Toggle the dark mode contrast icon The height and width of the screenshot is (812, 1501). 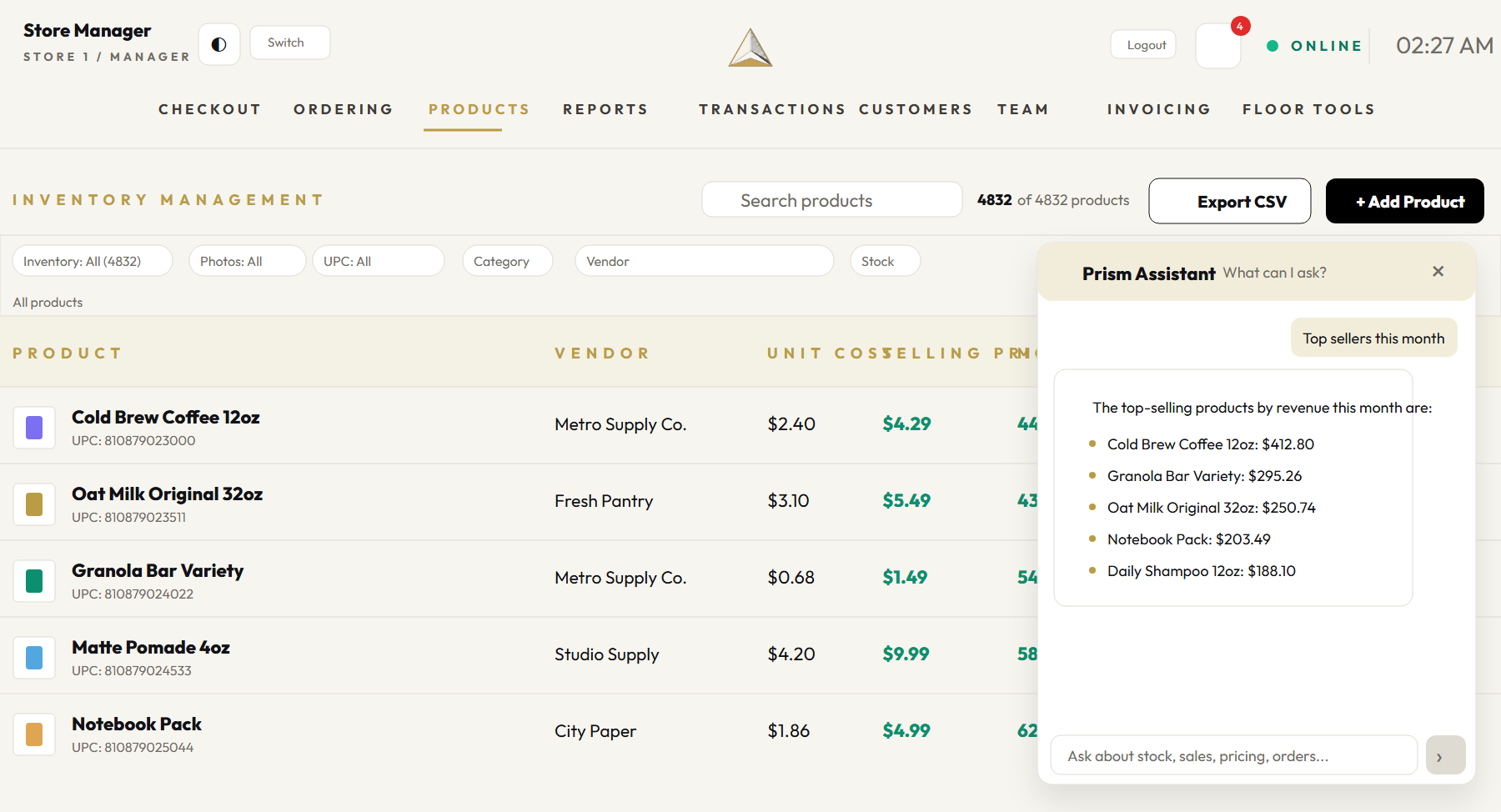[219, 44]
